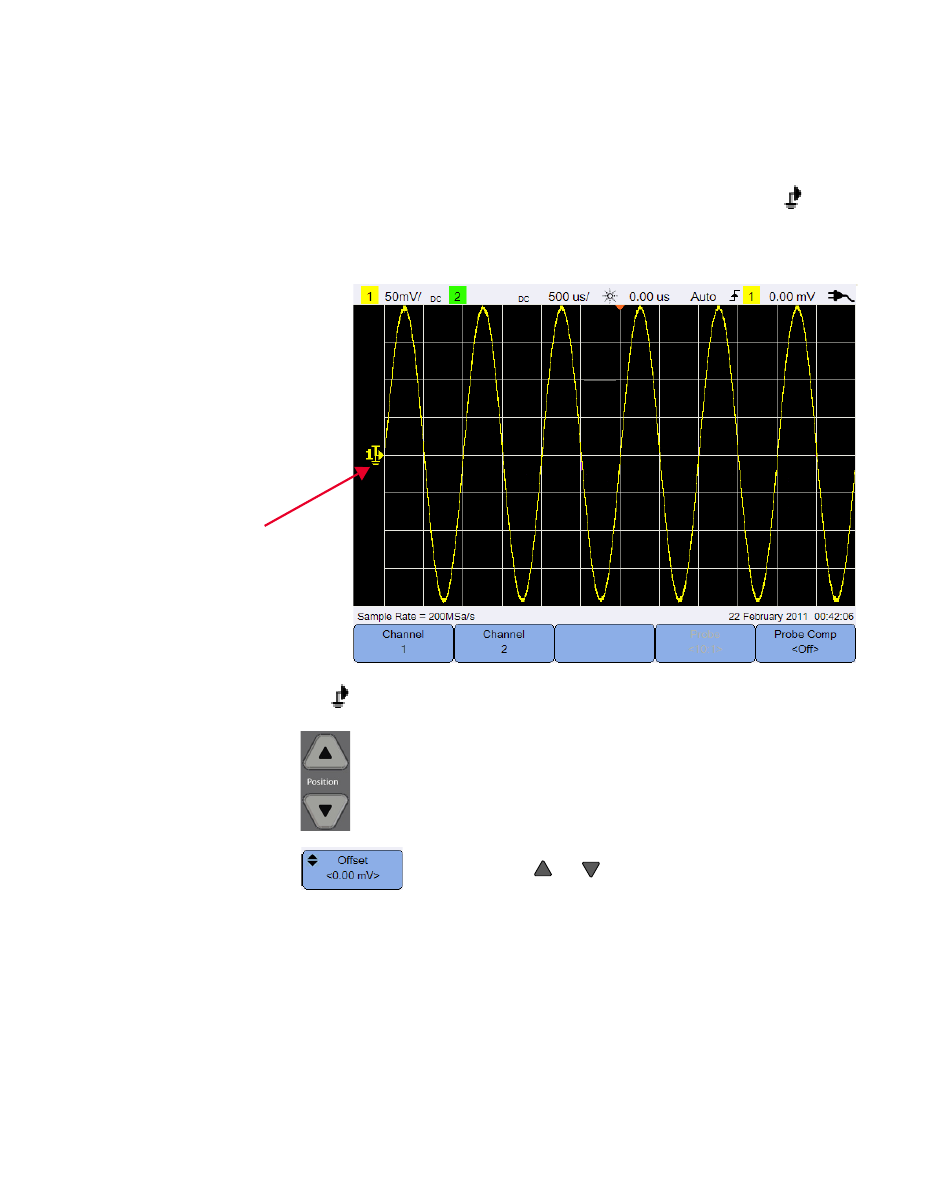950x1177 pixels.
Task: Click the greyed-out Probe softkey
Action: click(x=705, y=643)
